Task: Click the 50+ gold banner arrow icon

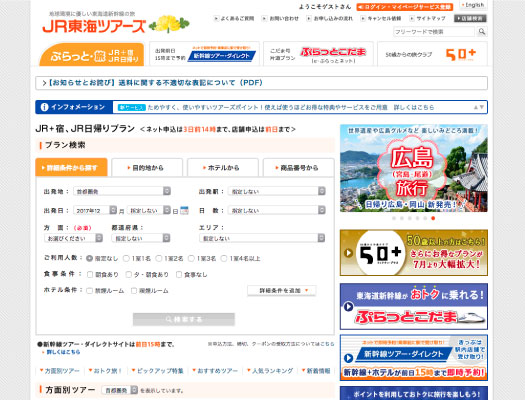Action: point(348,253)
